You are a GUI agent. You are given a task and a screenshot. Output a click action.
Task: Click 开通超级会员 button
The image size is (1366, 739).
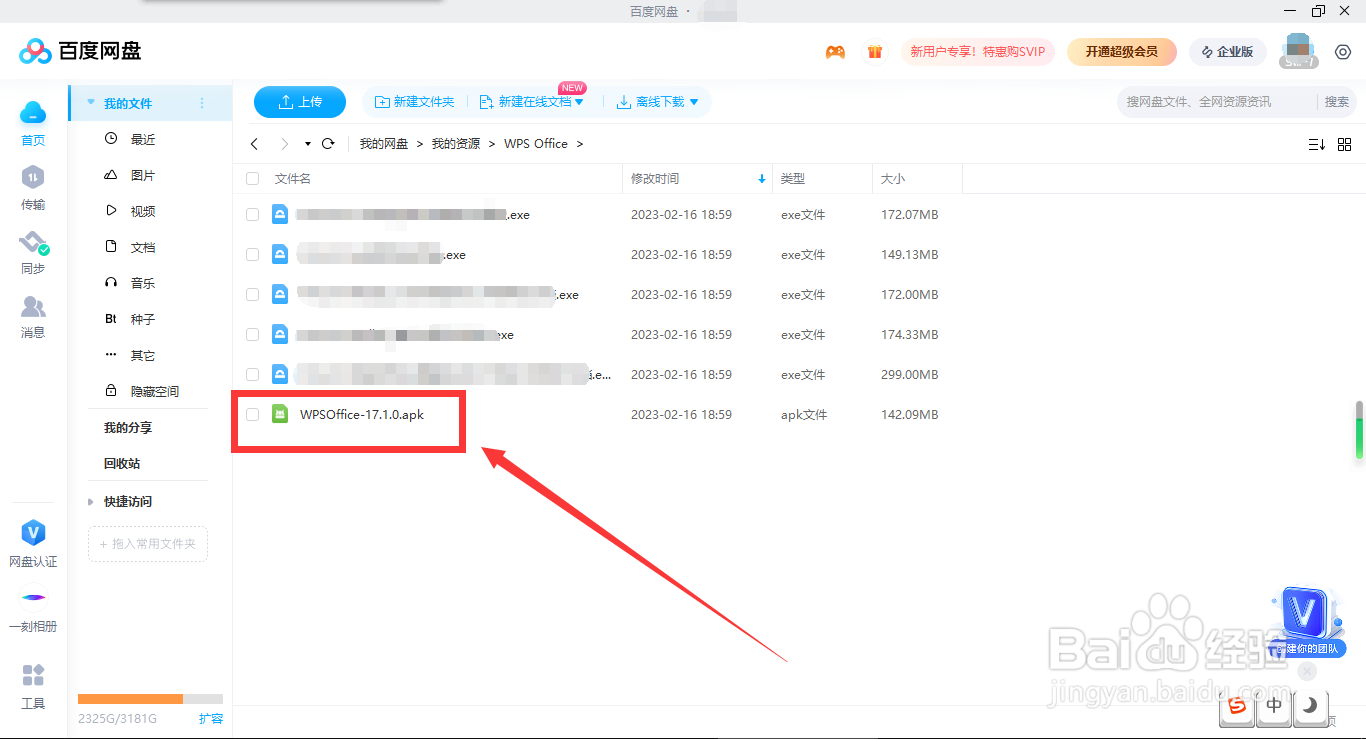(1122, 51)
